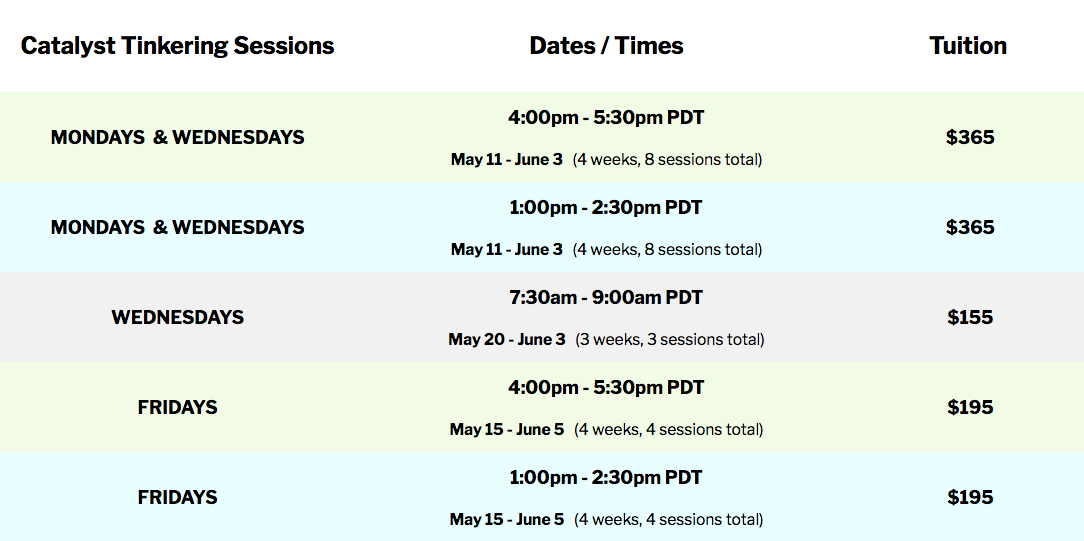
Task: Click the $195 price in bottom row
Action: pyautogui.click(x=970, y=497)
